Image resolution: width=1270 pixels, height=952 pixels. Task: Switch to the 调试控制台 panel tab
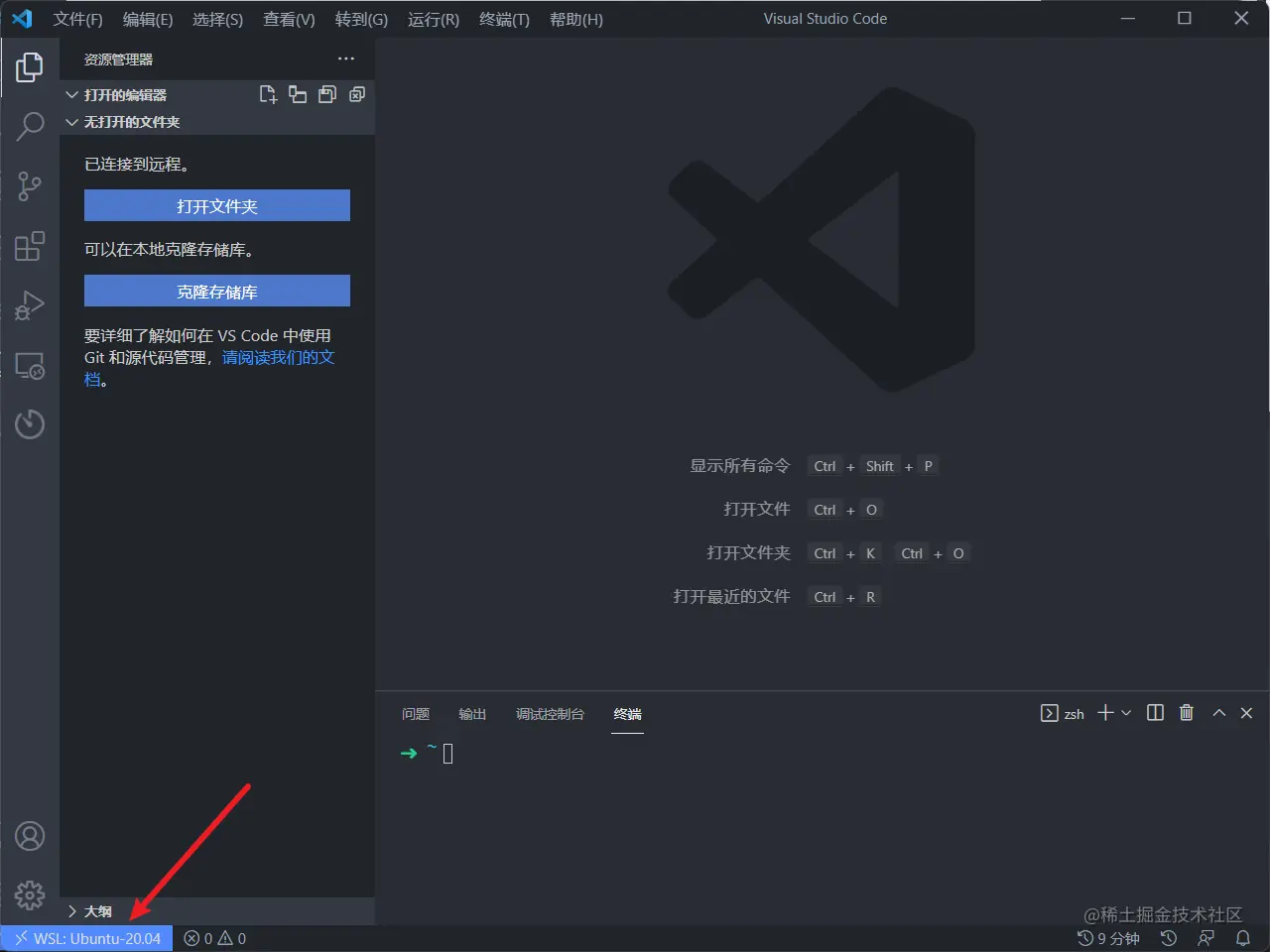pyautogui.click(x=551, y=714)
